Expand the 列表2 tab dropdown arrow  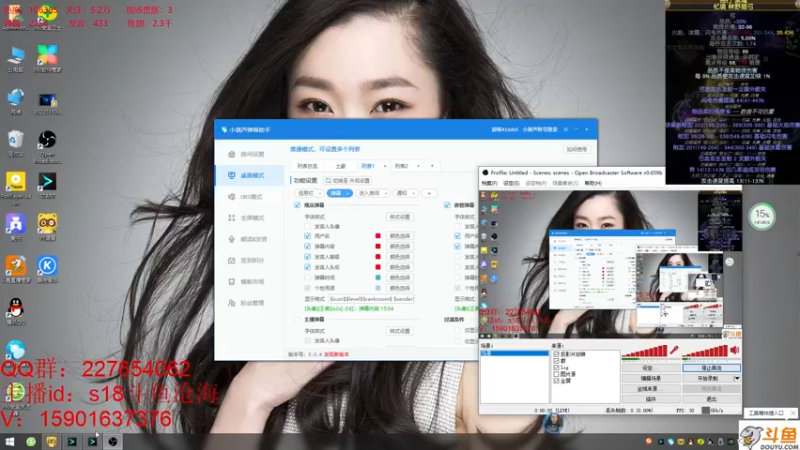(418, 166)
